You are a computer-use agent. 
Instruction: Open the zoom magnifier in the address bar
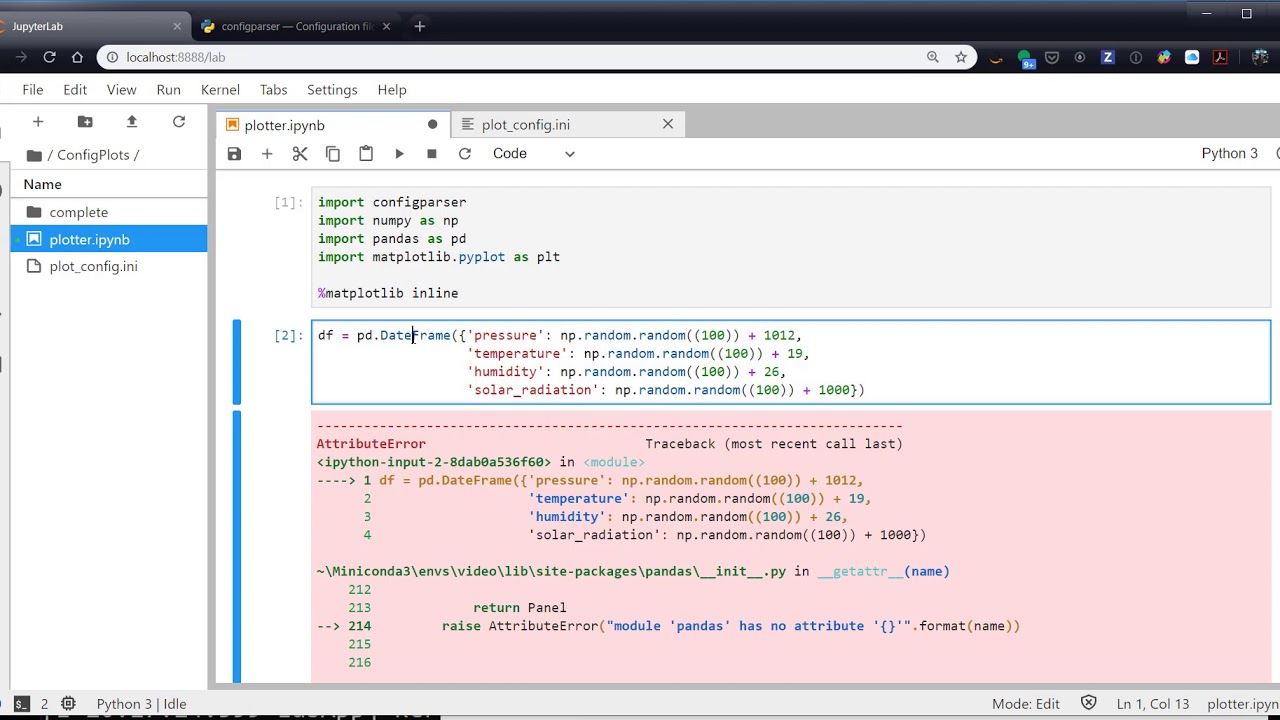pos(933,58)
